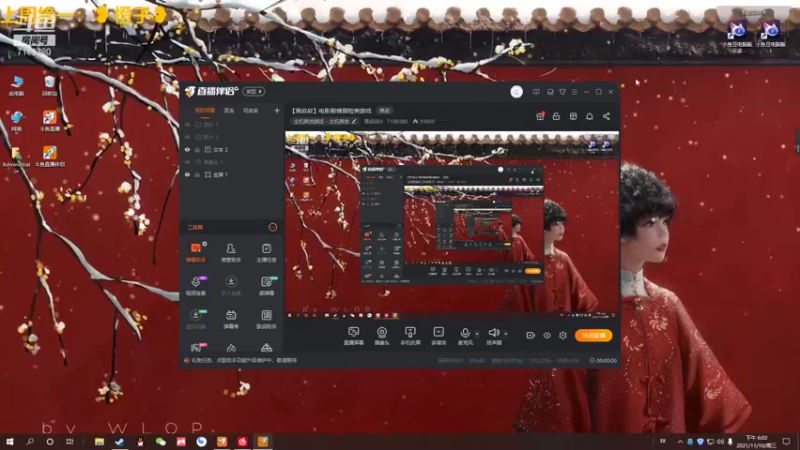800x450 pixels.
Task: Open the 歌词助手 tool
Action: coord(266,319)
